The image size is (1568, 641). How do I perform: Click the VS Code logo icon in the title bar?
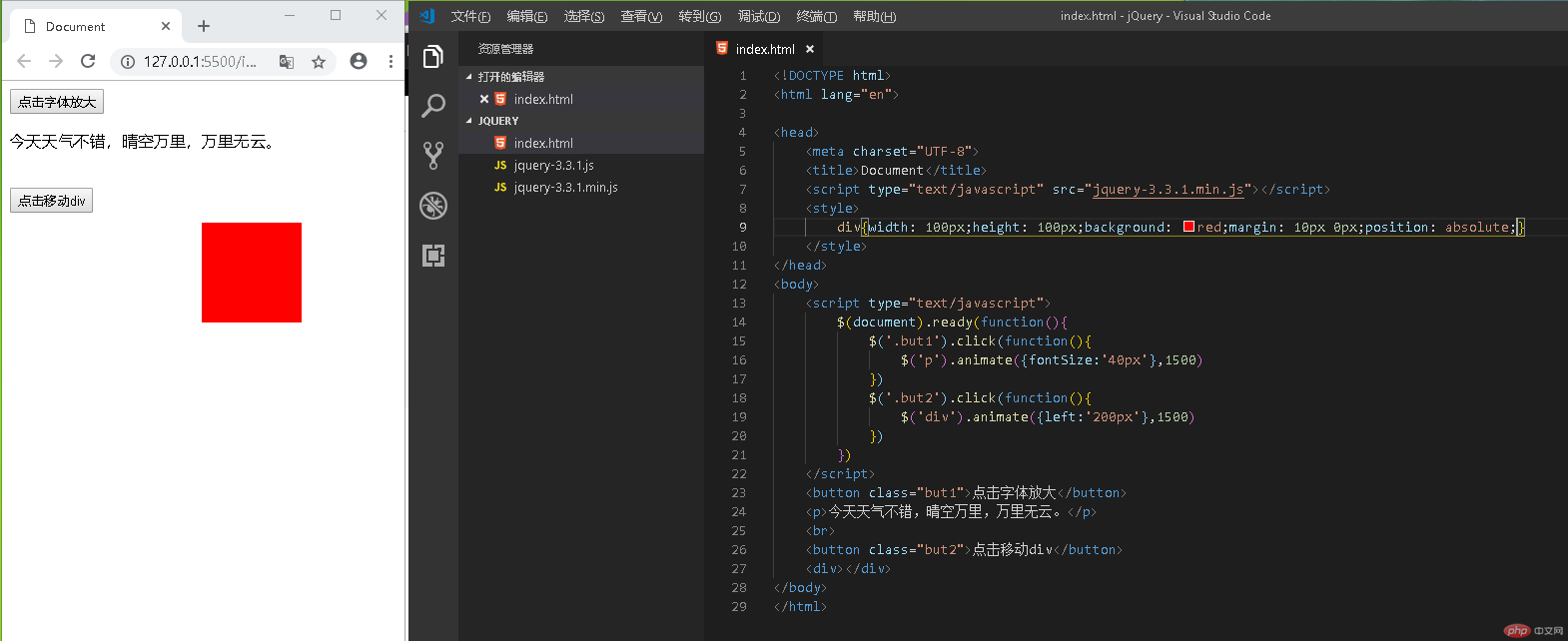click(427, 16)
